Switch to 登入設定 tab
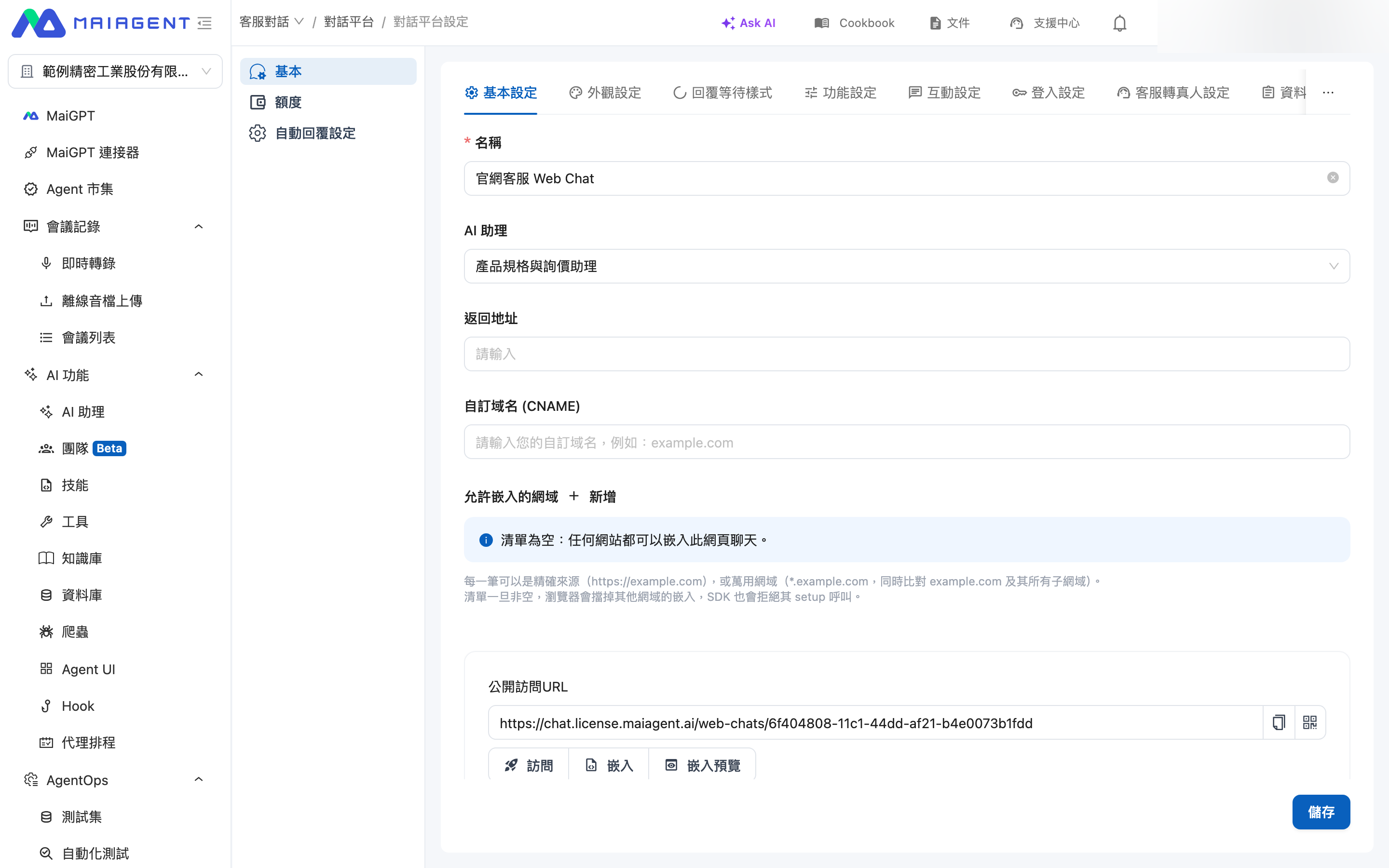Image resolution: width=1389 pixels, height=868 pixels. pos(1049,93)
